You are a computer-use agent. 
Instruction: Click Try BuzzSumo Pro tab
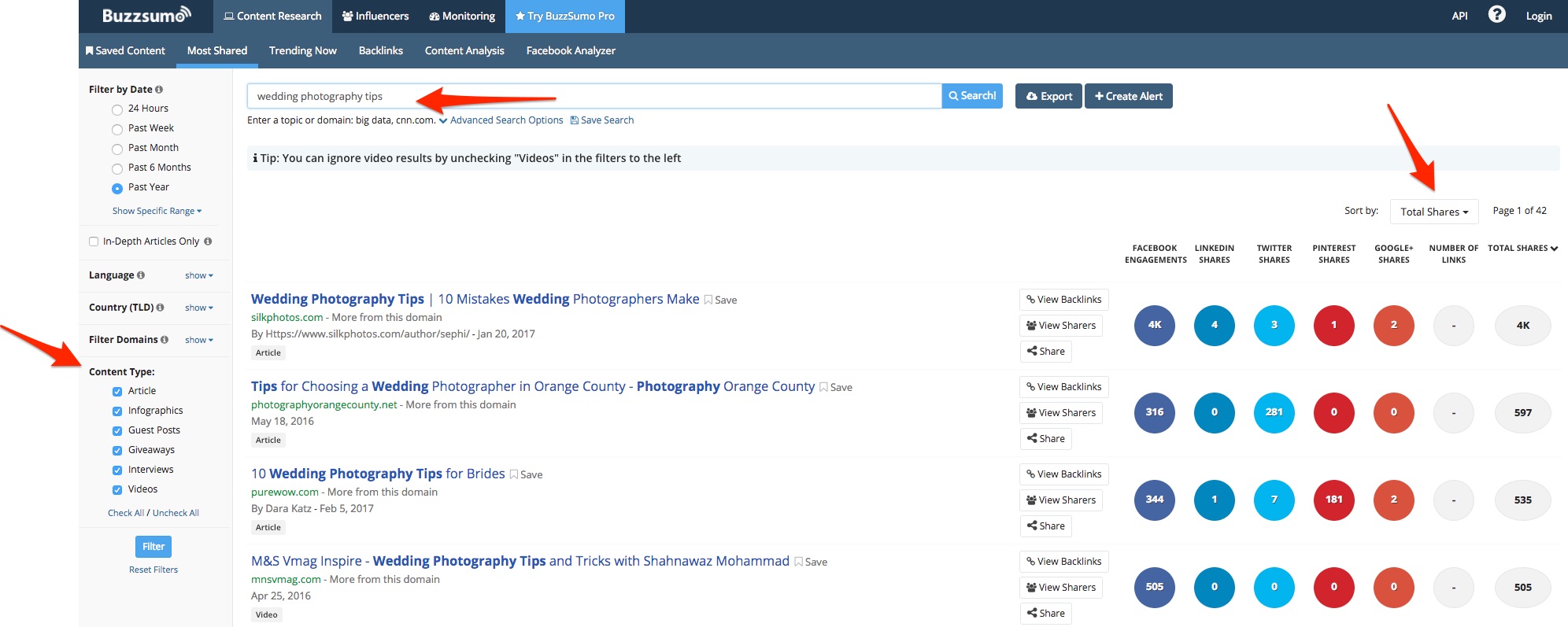(x=565, y=17)
